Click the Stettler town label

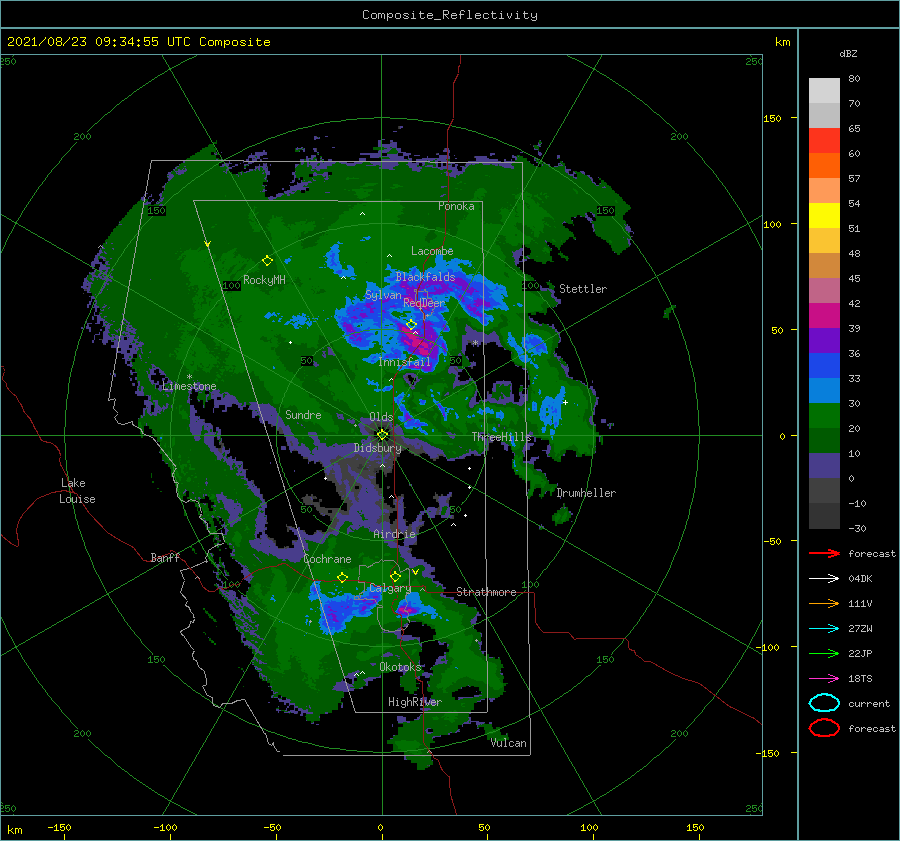(x=583, y=289)
